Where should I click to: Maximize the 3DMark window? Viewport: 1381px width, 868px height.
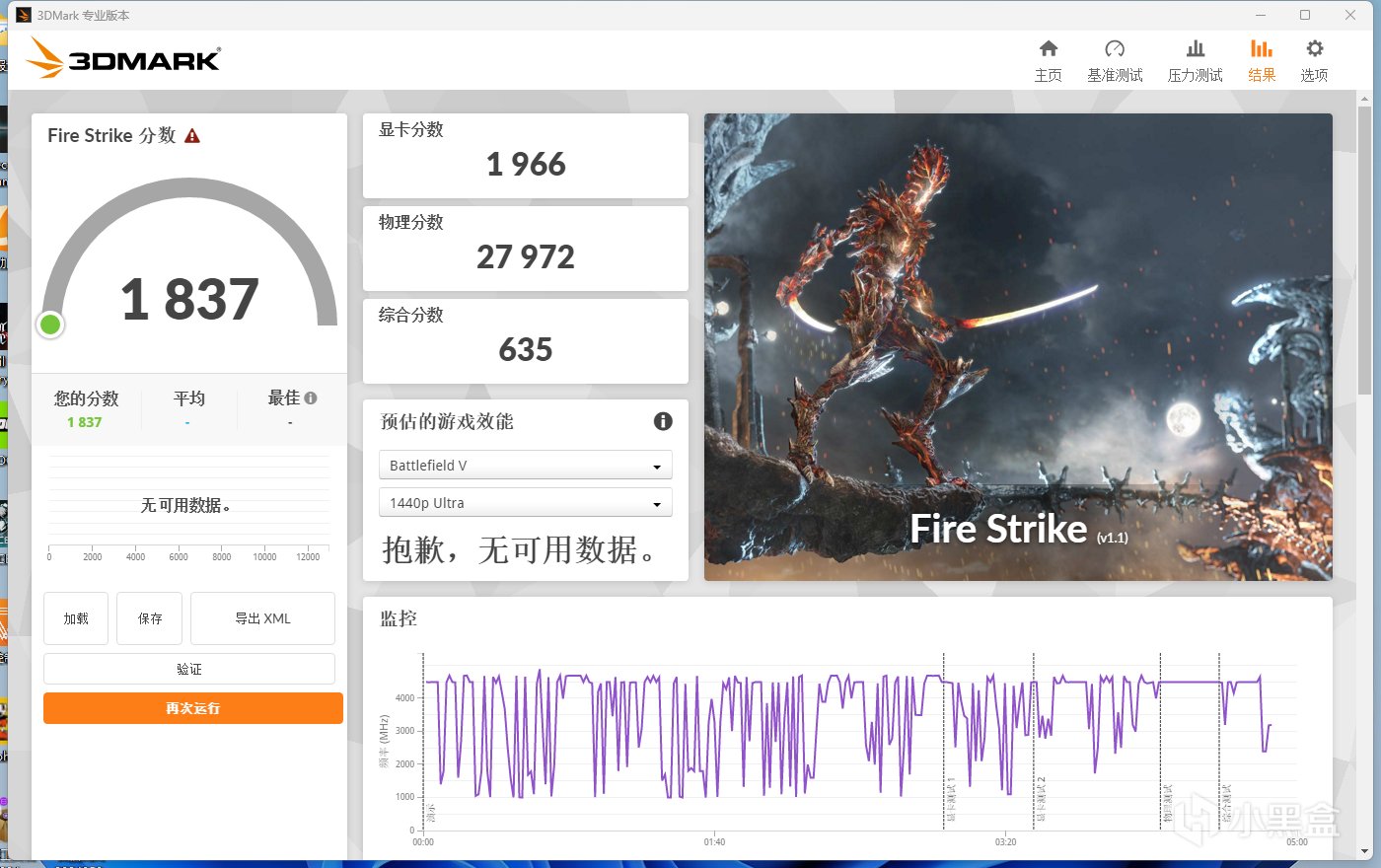click(x=1305, y=15)
